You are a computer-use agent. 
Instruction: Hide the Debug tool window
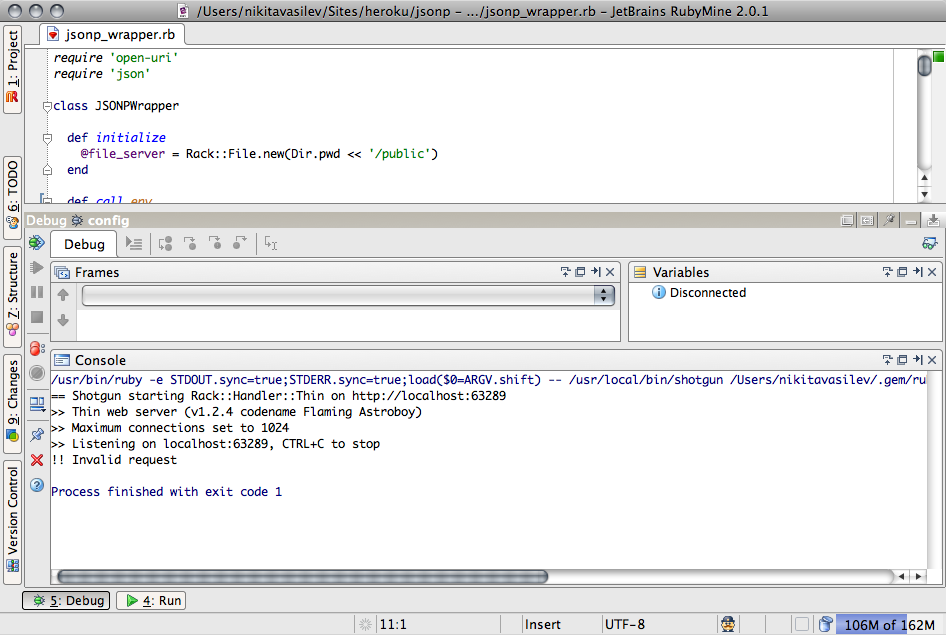(911, 221)
